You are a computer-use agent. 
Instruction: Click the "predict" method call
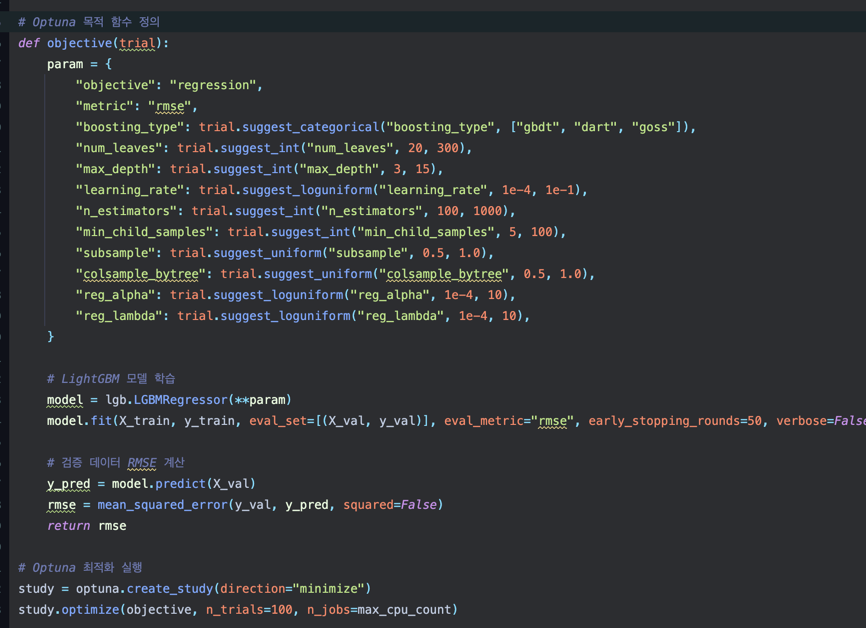click(181, 484)
